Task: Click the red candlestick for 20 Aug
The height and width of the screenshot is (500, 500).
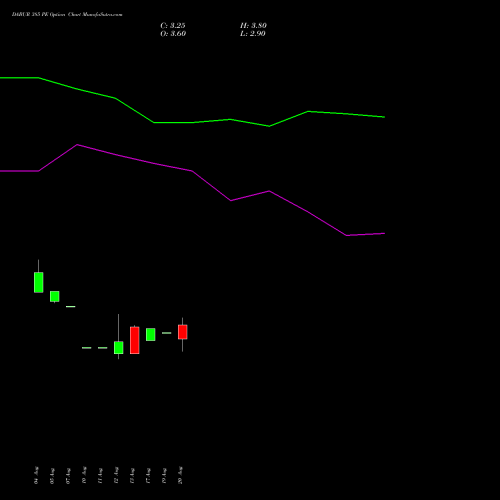Action: [183, 332]
